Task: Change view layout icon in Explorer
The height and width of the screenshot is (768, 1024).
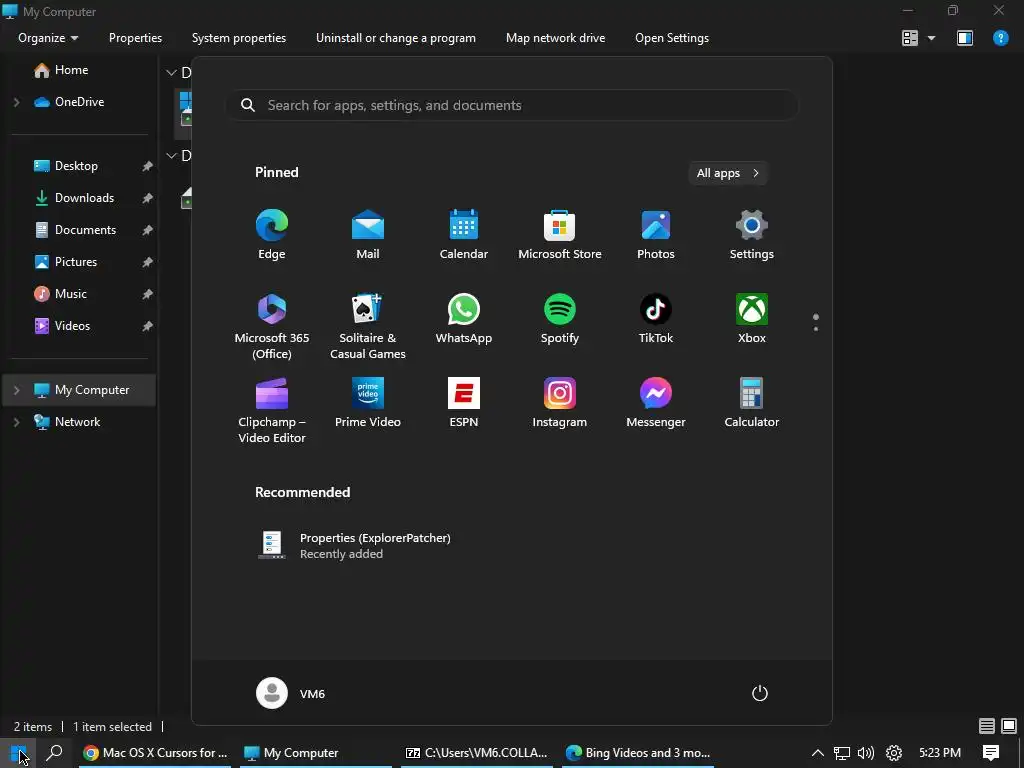Action: pyautogui.click(x=910, y=38)
